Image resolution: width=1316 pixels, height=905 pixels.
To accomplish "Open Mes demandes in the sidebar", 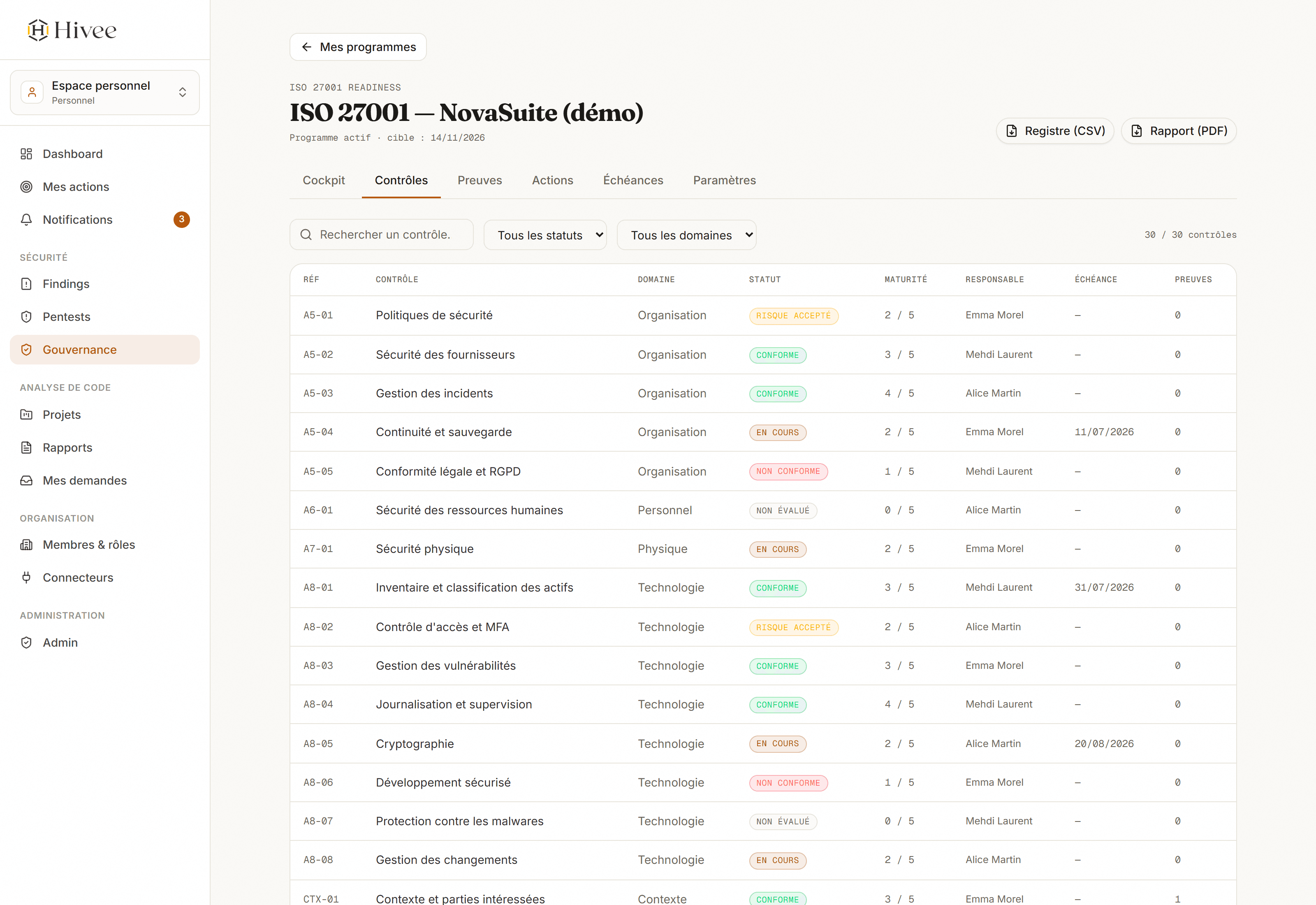I will [x=105, y=480].
